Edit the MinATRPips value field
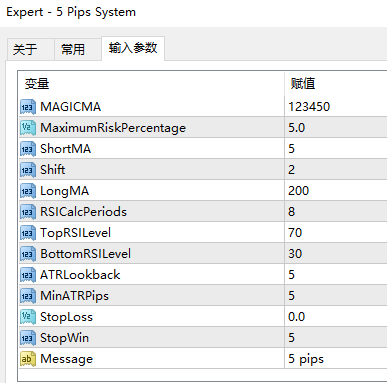 point(336,296)
